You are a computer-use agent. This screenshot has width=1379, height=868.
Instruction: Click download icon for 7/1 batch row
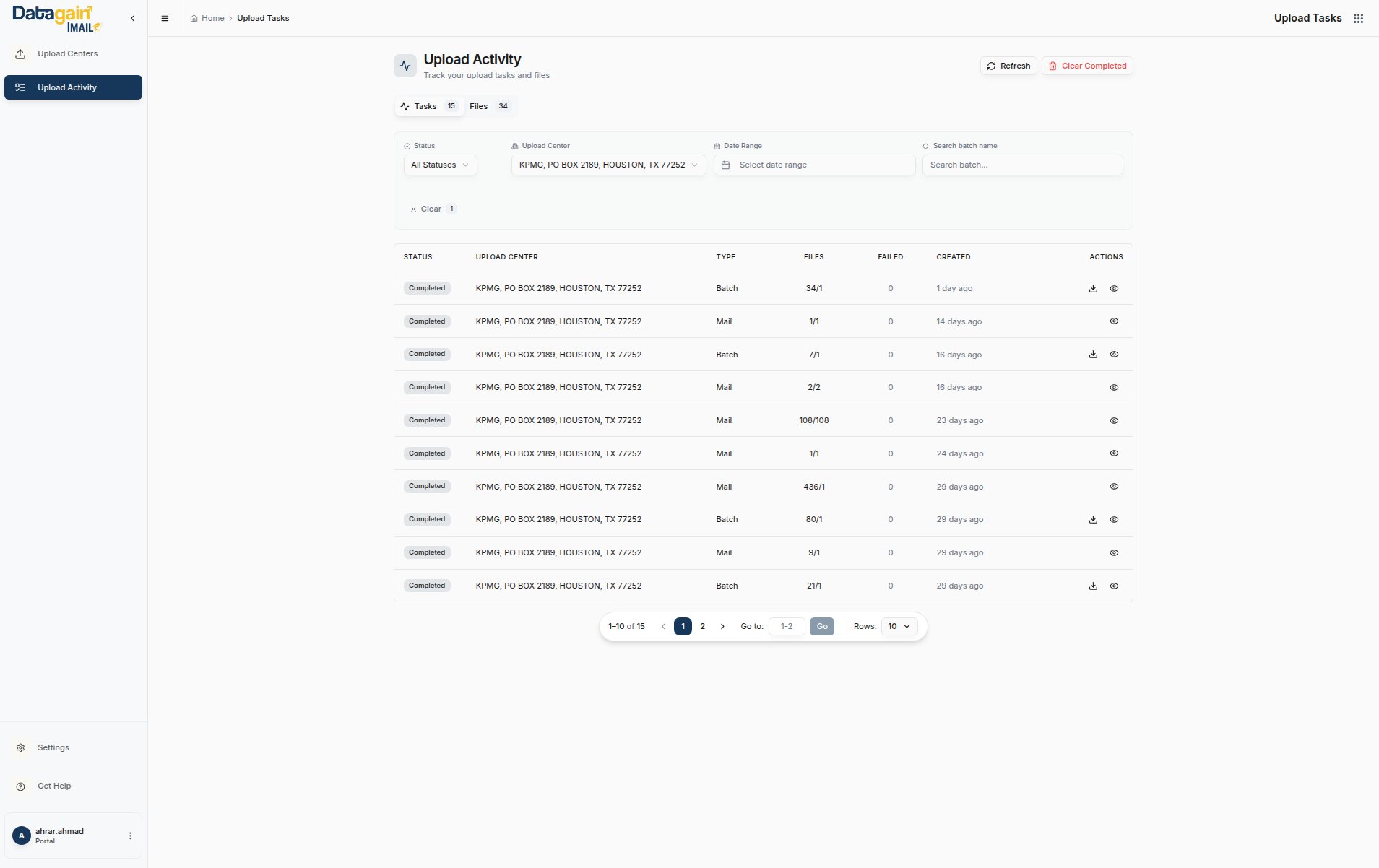coord(1093,355)
